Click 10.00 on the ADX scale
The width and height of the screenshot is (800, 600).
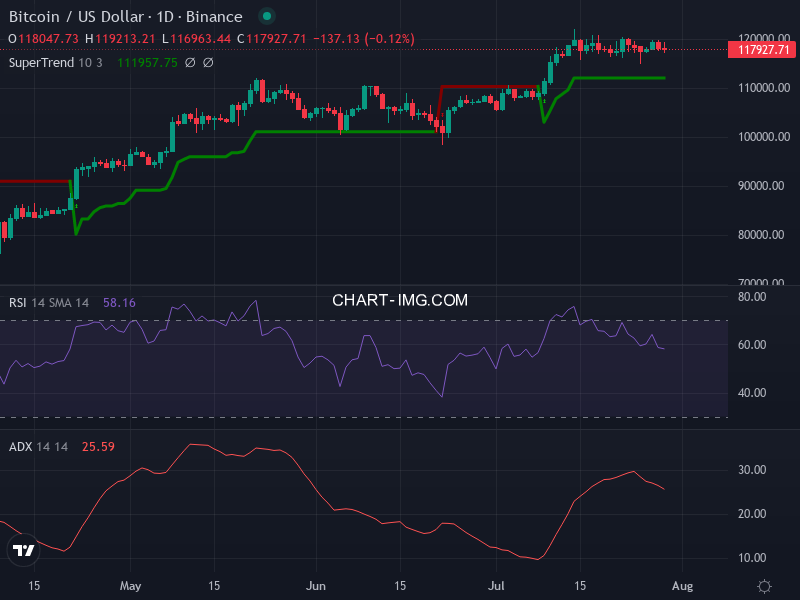752,558
